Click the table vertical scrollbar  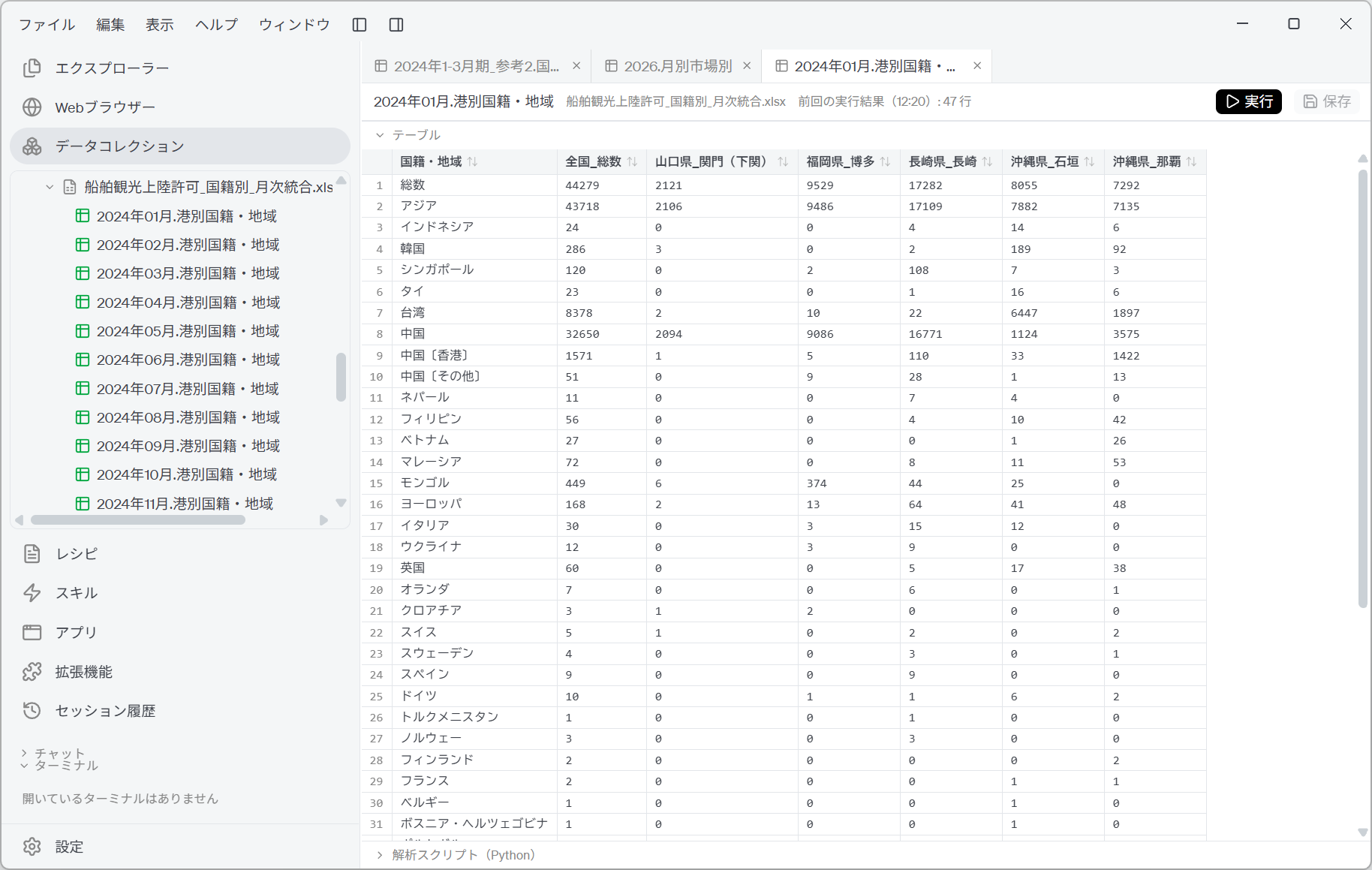1363,389
